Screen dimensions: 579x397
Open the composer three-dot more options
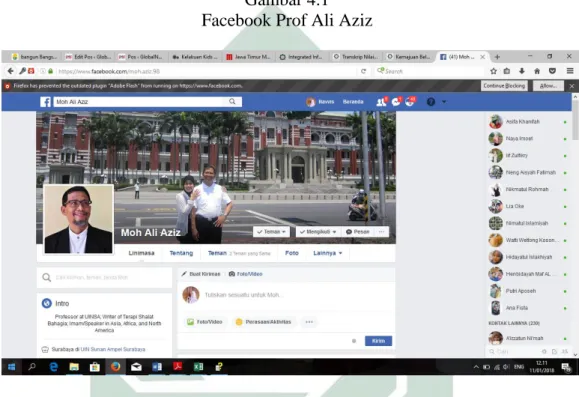pyautogui.click(x=309, y=322)
